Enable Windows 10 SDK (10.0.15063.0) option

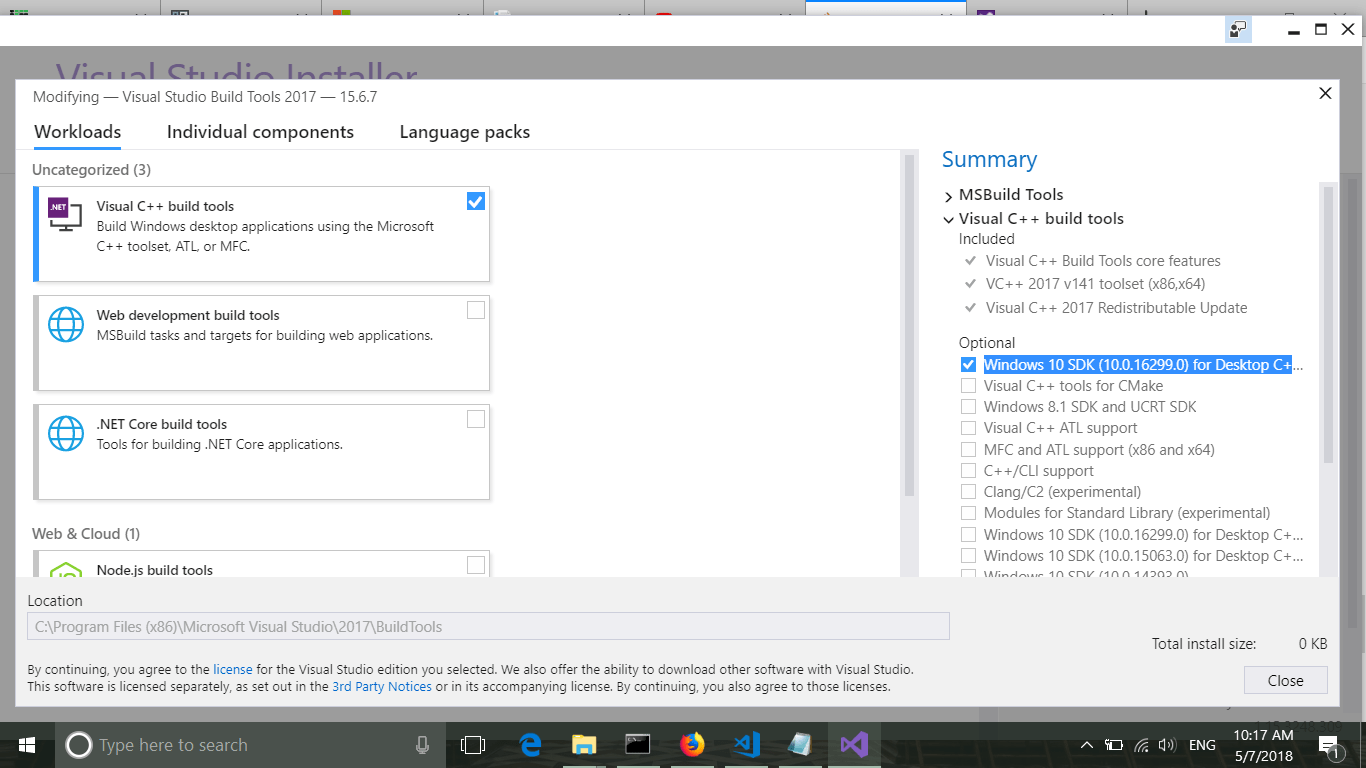pyautogui.click(x=968, y=556)
